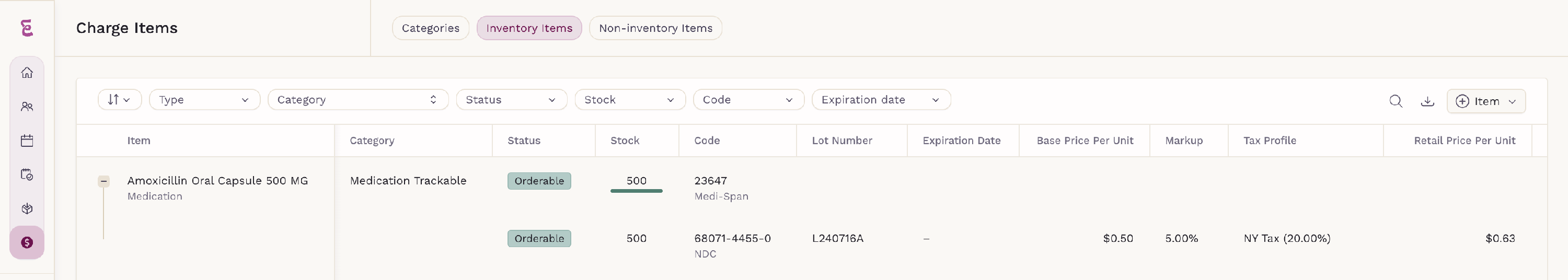Image resolution: width=1568 pixels, height=280 pixels.
Task: Open the Patients people icon in sidebar
Action: tap(27, 107)
